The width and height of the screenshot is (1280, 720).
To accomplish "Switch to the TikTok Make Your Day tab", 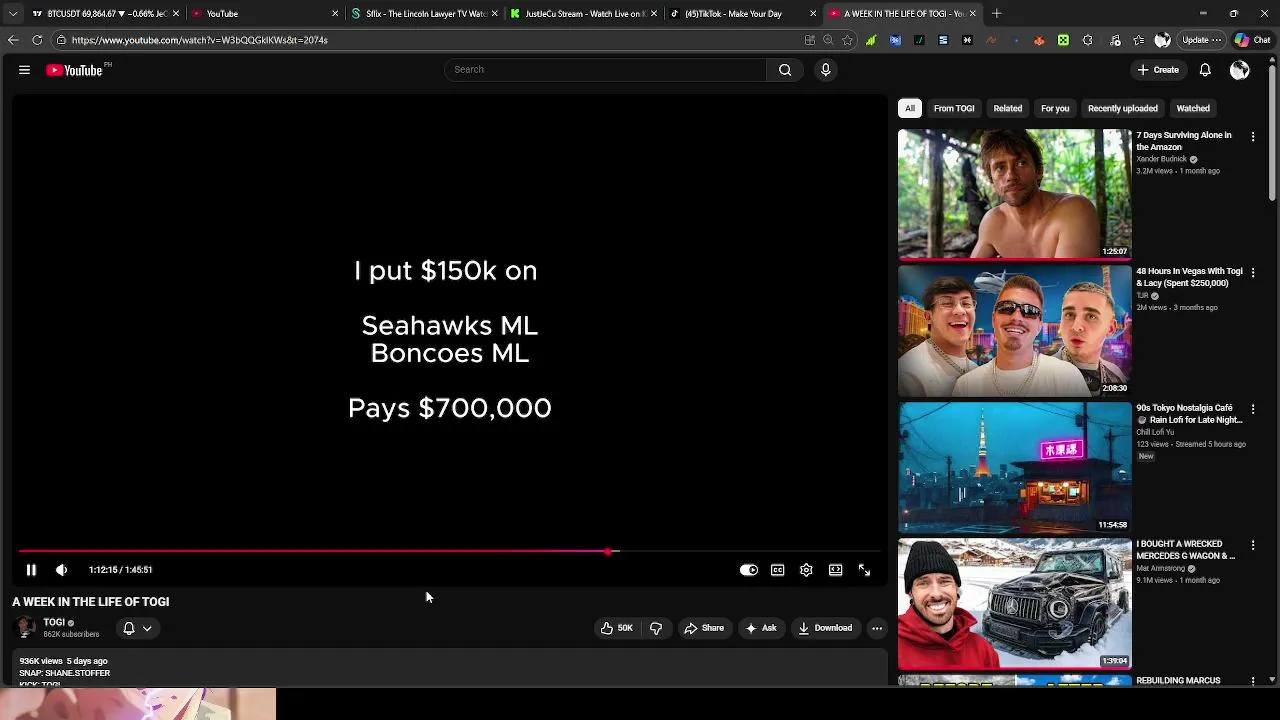I will point(743,14).
